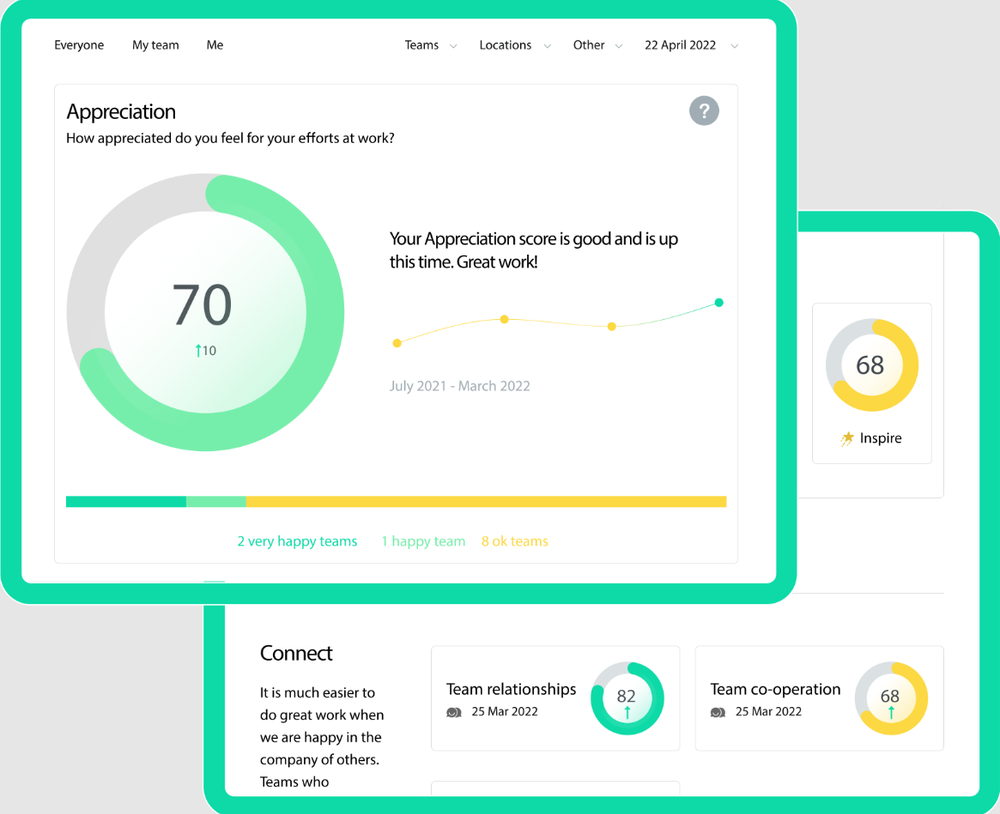Click the Inspire shooting star icon
1000x814 pixels.
point(847,438)
